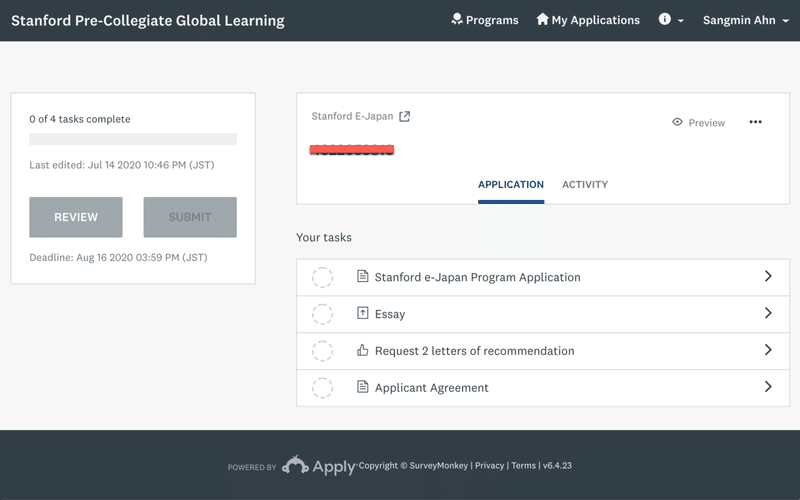Switch to the ACTIVITY tab
Viewport: 800px width, 500px height.
click(x=585, y=185)
